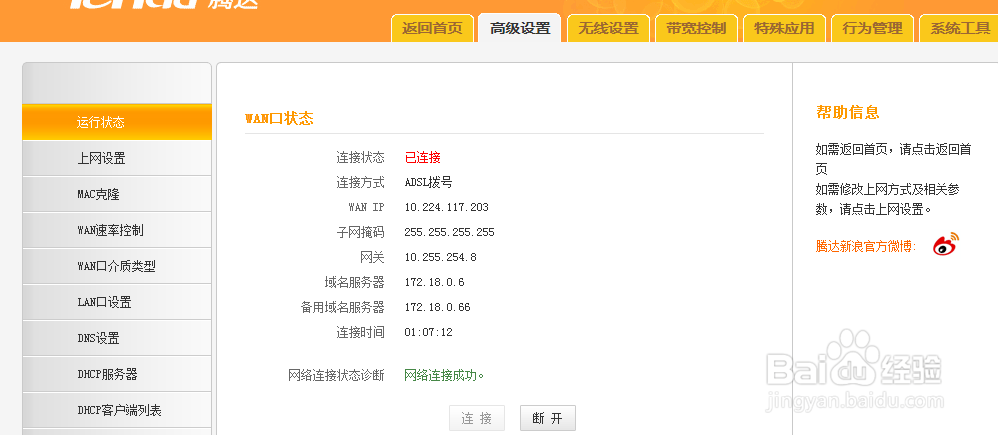The height and width of the screenshot is (435, 998).
Task: Go to 返回首页 tab
Action: point(432,29)
